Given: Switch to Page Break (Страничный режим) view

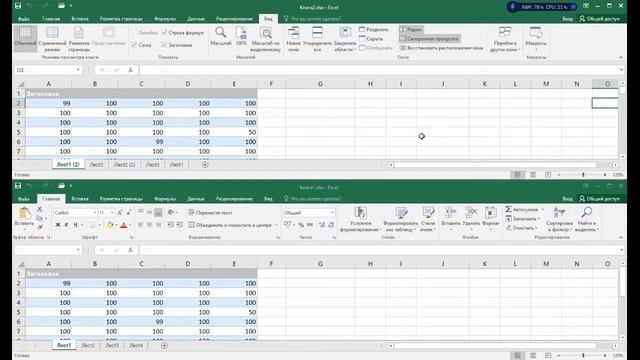Looking at the screenshot, I should pyautogui.click(x=52, y=38).
